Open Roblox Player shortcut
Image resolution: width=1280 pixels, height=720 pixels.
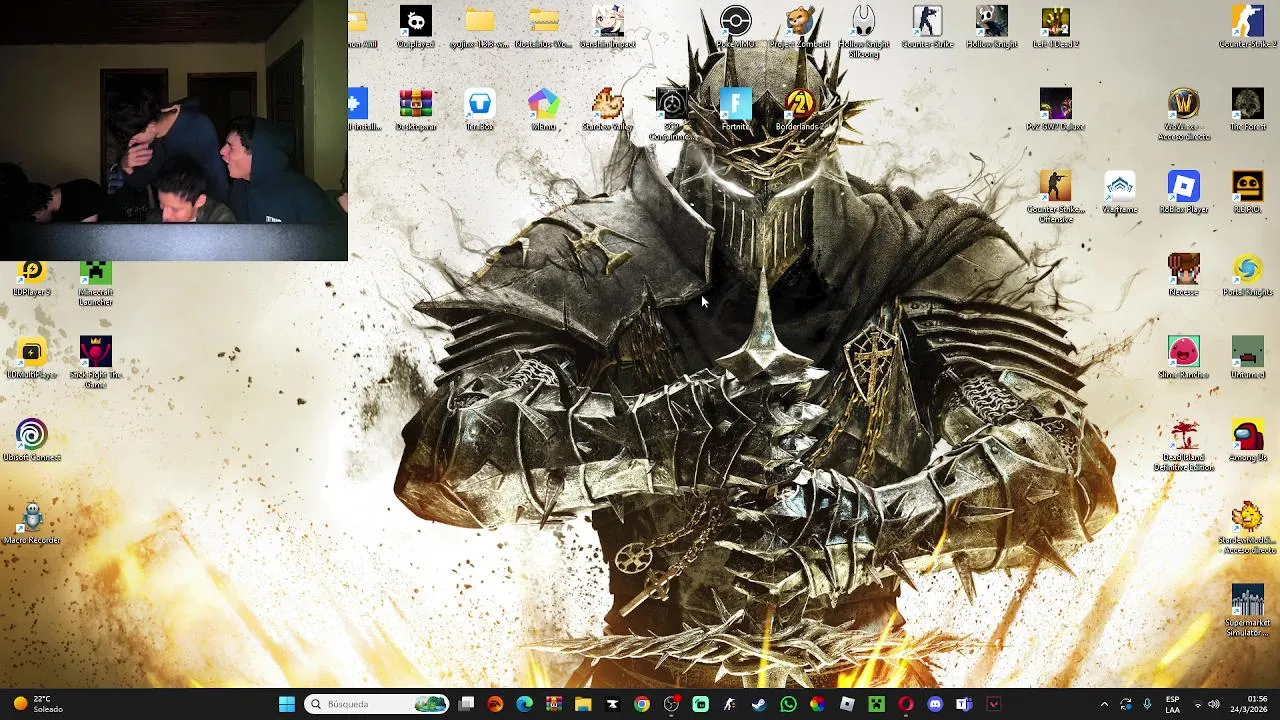pyautogui.click(x=1183, y=192)
